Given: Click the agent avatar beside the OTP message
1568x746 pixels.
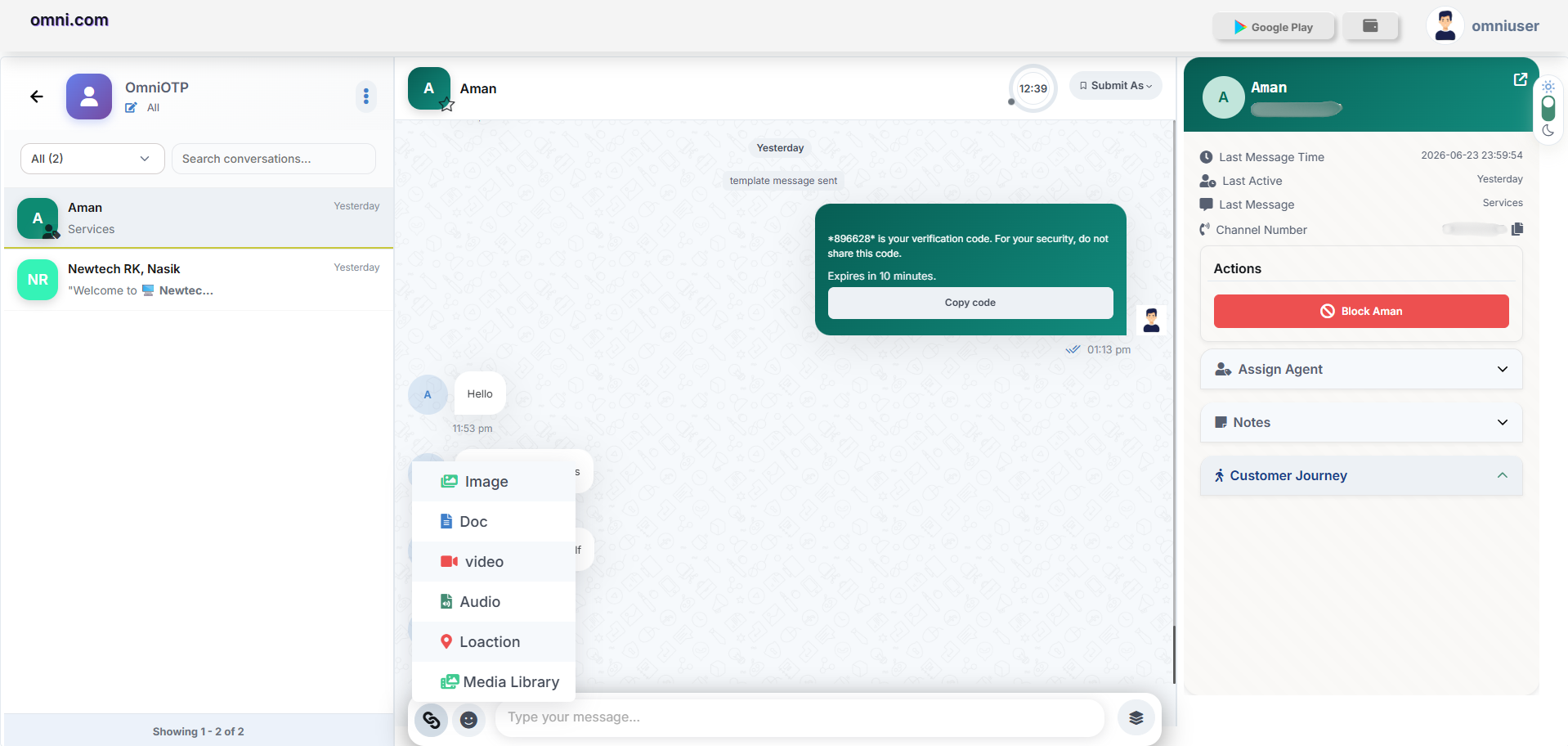Looking at the screenshot, I should [1151, 320].
